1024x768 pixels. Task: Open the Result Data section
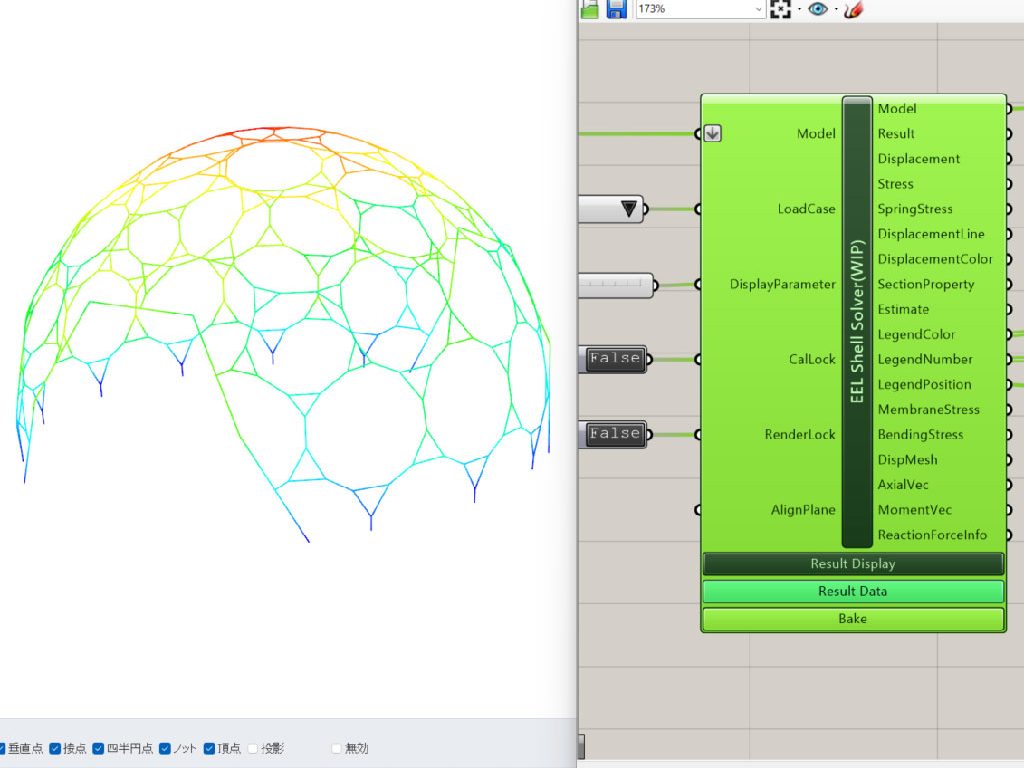[852, 591]
